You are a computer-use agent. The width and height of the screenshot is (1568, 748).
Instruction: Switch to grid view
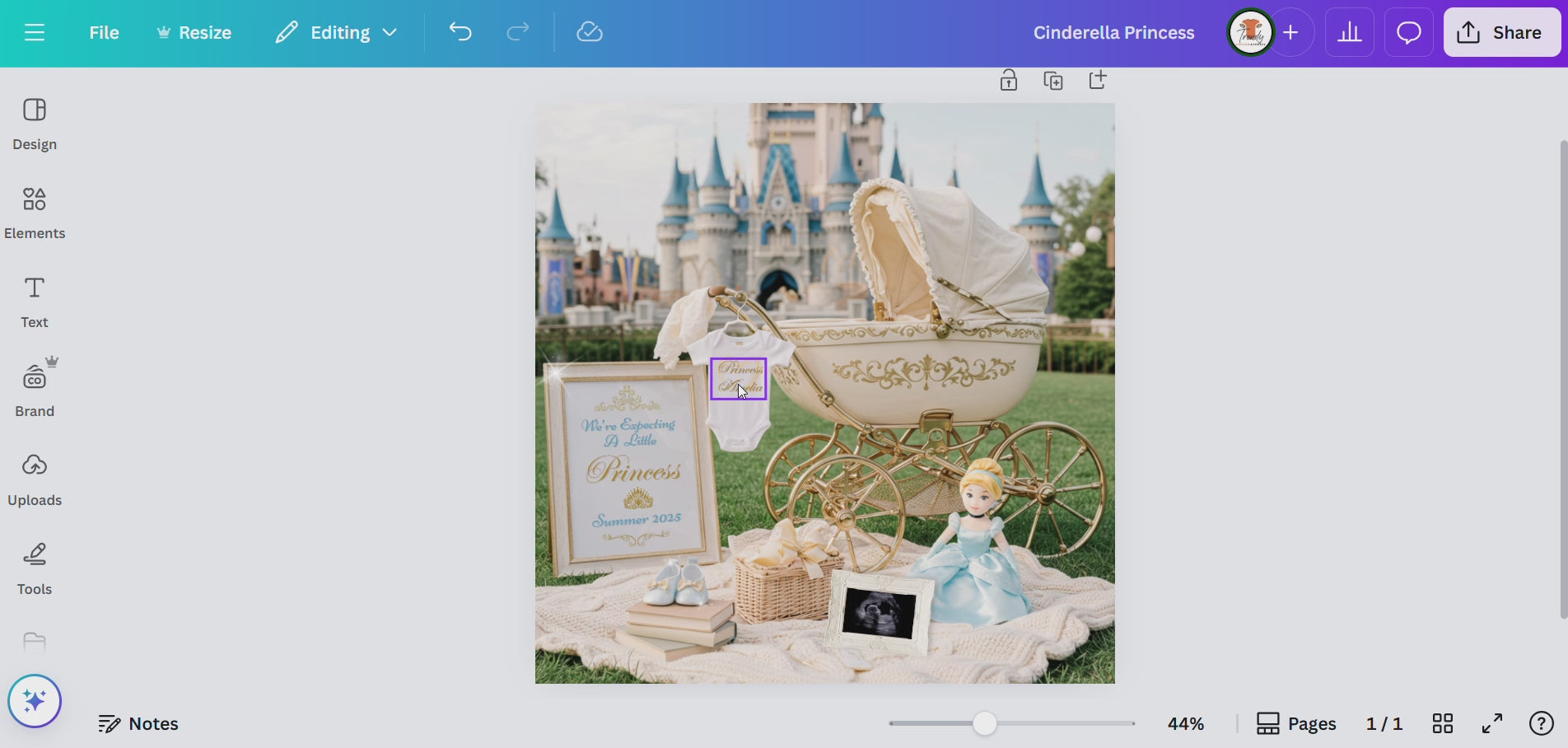1443,723
